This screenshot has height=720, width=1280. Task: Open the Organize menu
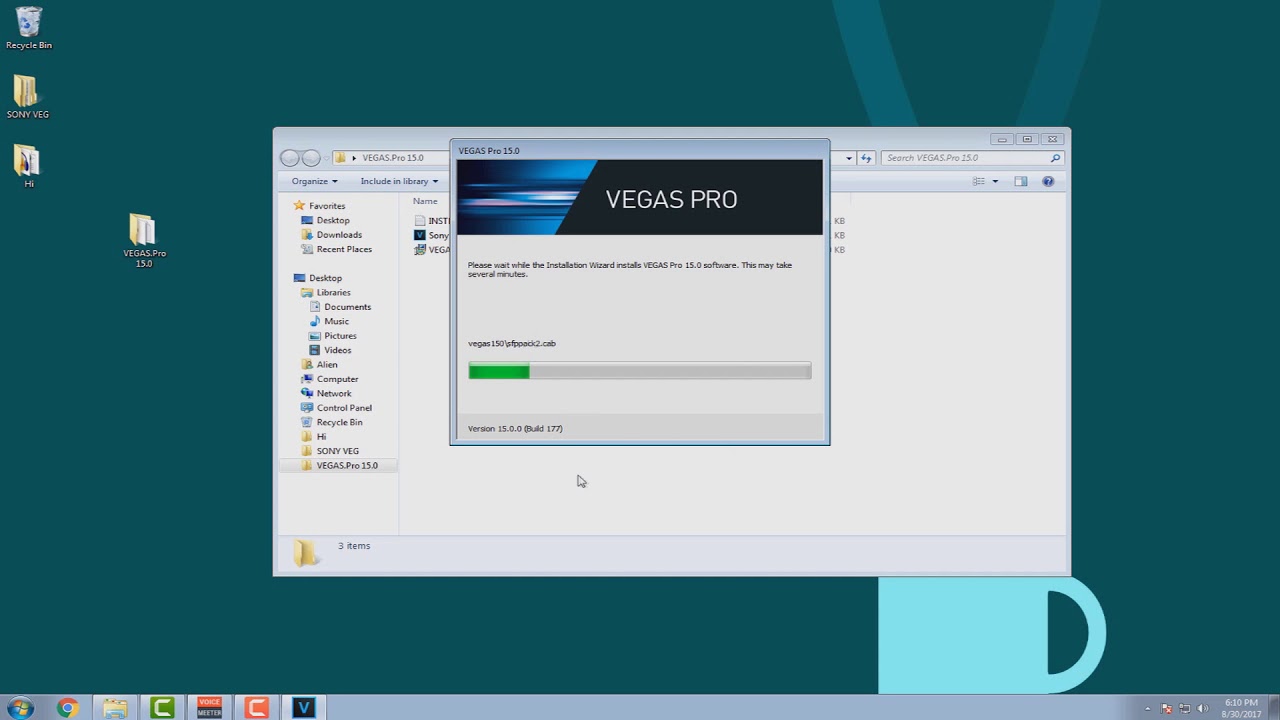point(314,181)
